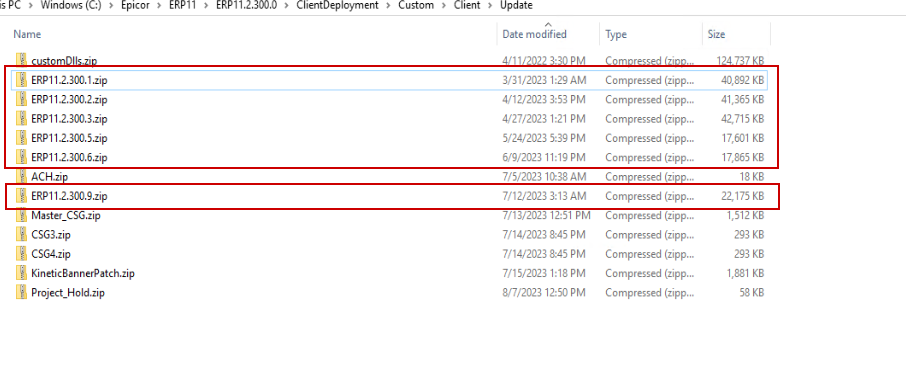Click size value 1,881 KB
Screen dimensions: 906x378
tap(745, 273)
